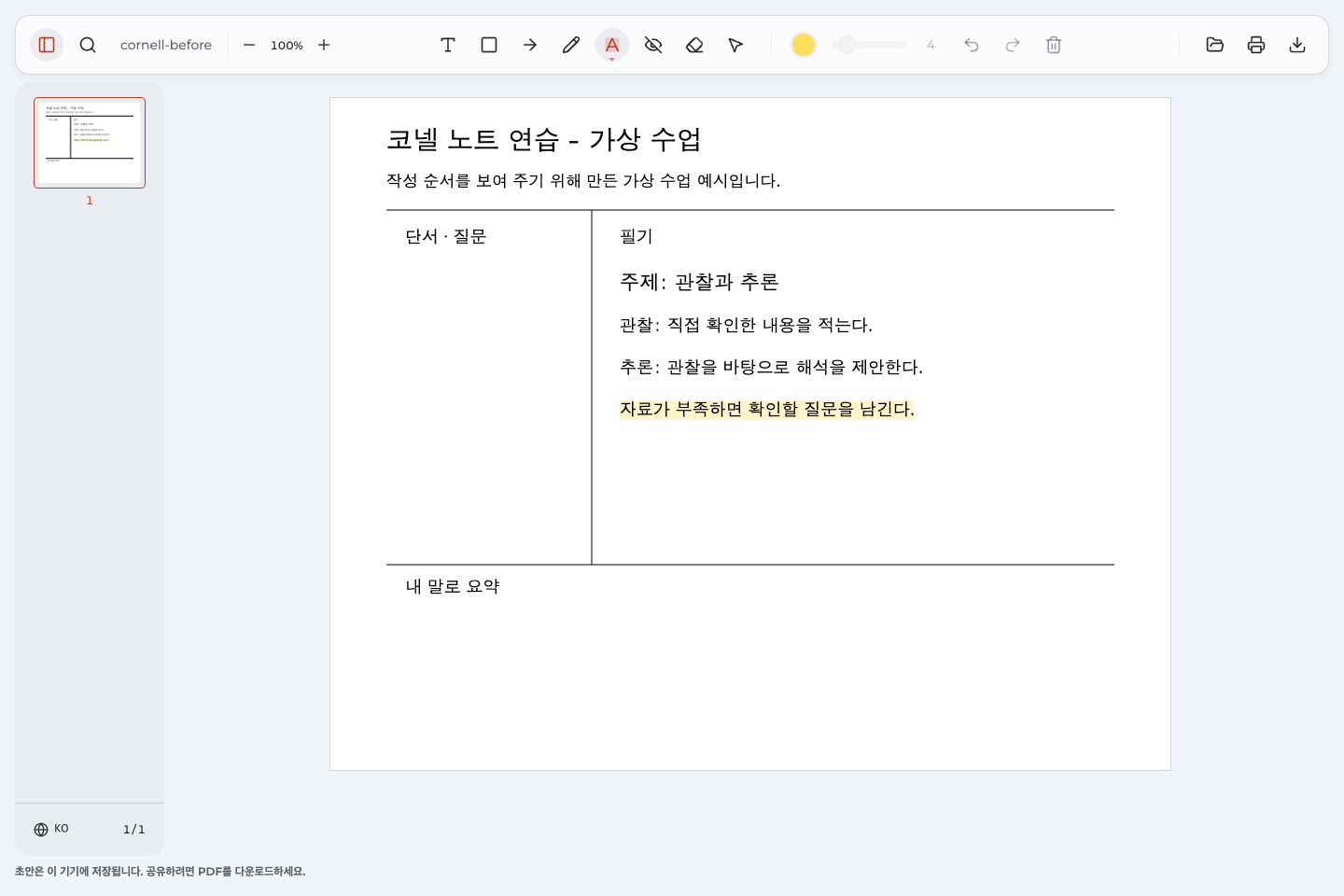This screenshot has height=896, width=1344.
Task: Click the line 주제: 관찰과 추론
Action: click(x=699, y=282)
